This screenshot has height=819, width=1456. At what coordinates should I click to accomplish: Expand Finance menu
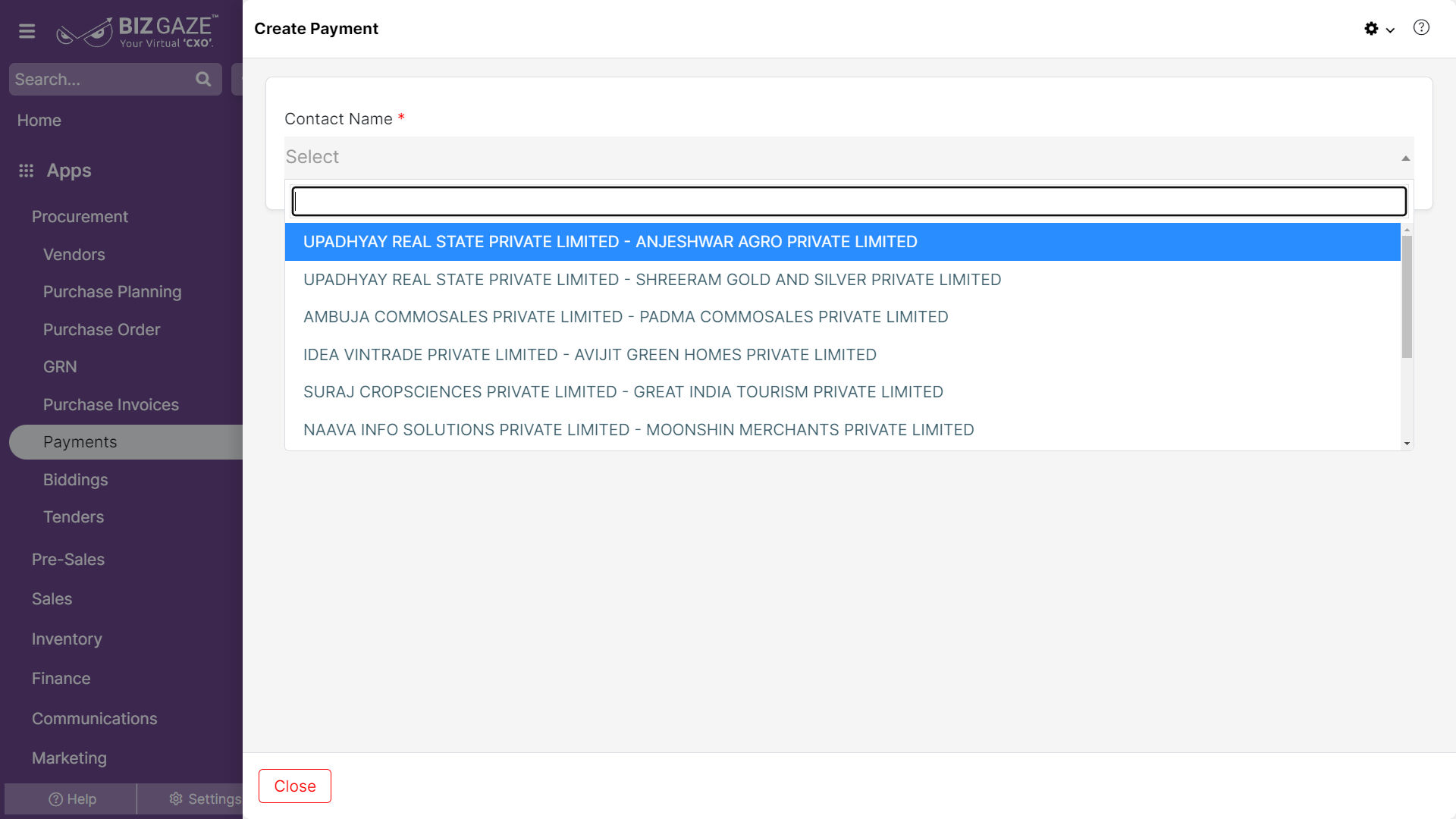click(61, 679)
